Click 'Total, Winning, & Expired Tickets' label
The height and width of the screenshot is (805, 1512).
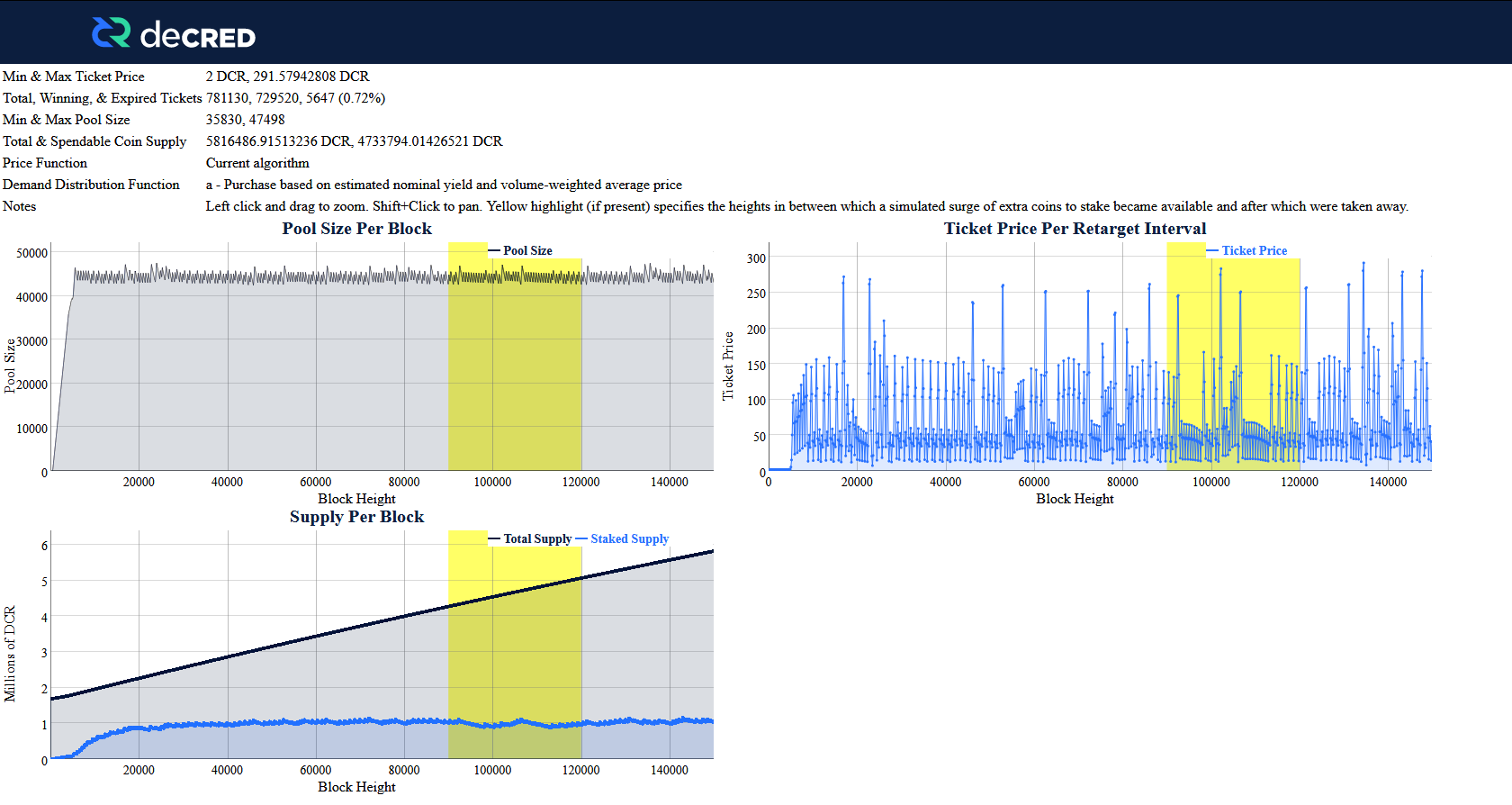pyautogui.click(x=103, y=98)
